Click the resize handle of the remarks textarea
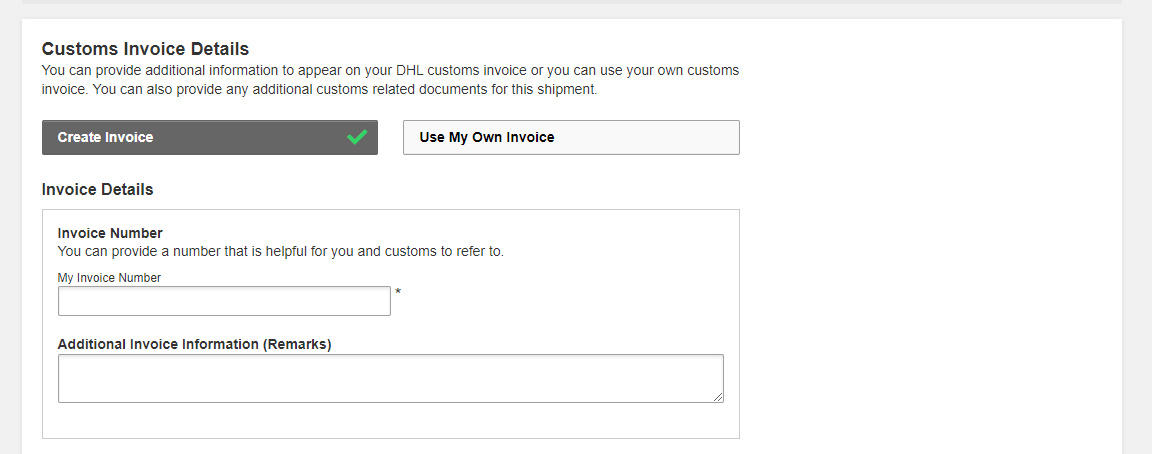1152x454 pixels. tap(718, 397)
